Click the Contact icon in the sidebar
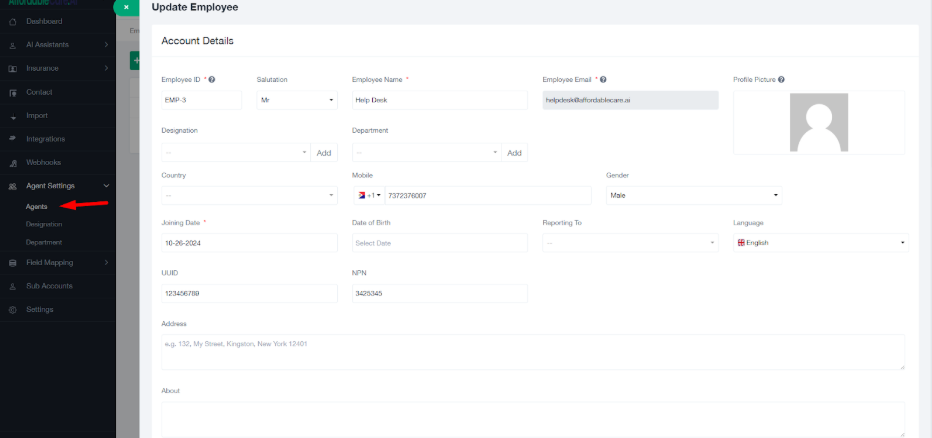 pyautogui.click(x=12, y=92)
